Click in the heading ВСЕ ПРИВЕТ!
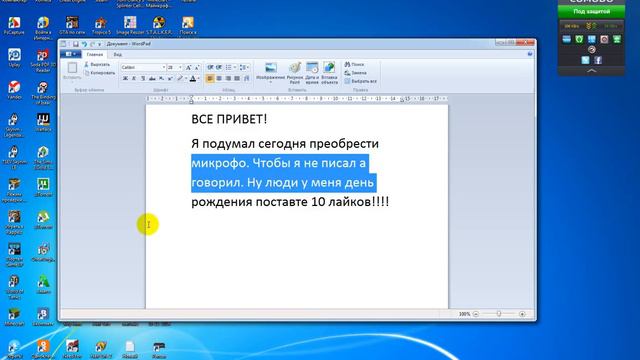The image size is (640, 360). tap(229, 119)
